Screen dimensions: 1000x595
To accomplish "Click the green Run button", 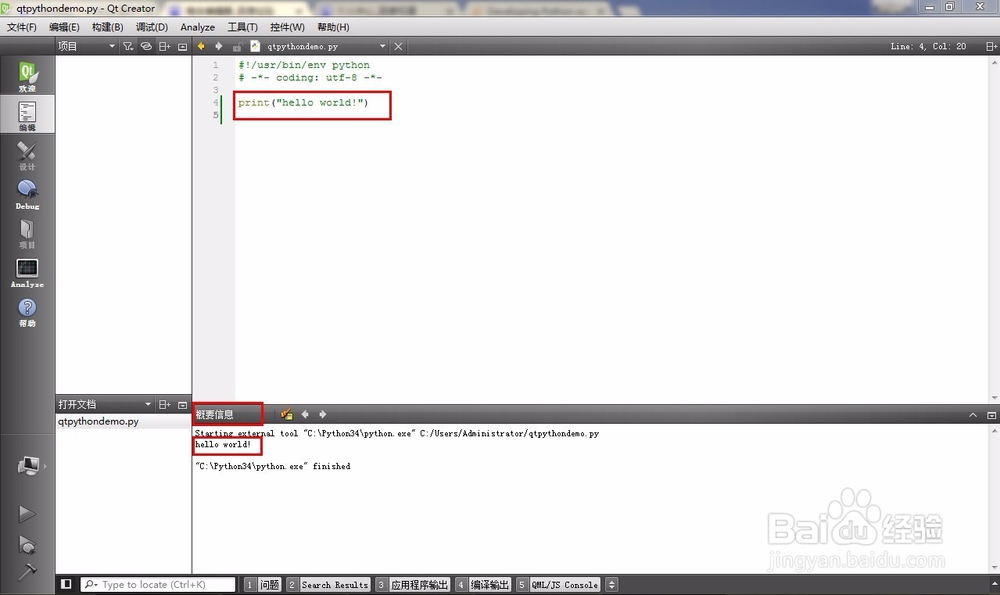I will (x=27, y=513).
